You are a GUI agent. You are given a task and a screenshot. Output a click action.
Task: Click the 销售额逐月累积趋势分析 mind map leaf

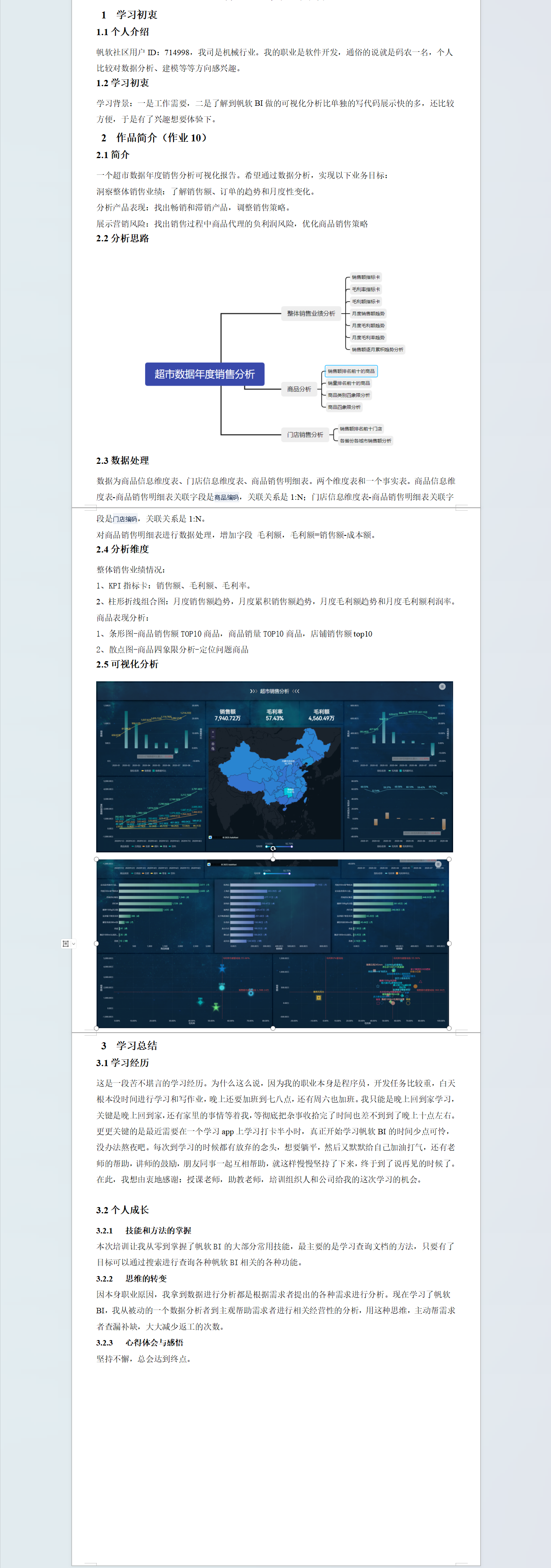coord(377,349)
